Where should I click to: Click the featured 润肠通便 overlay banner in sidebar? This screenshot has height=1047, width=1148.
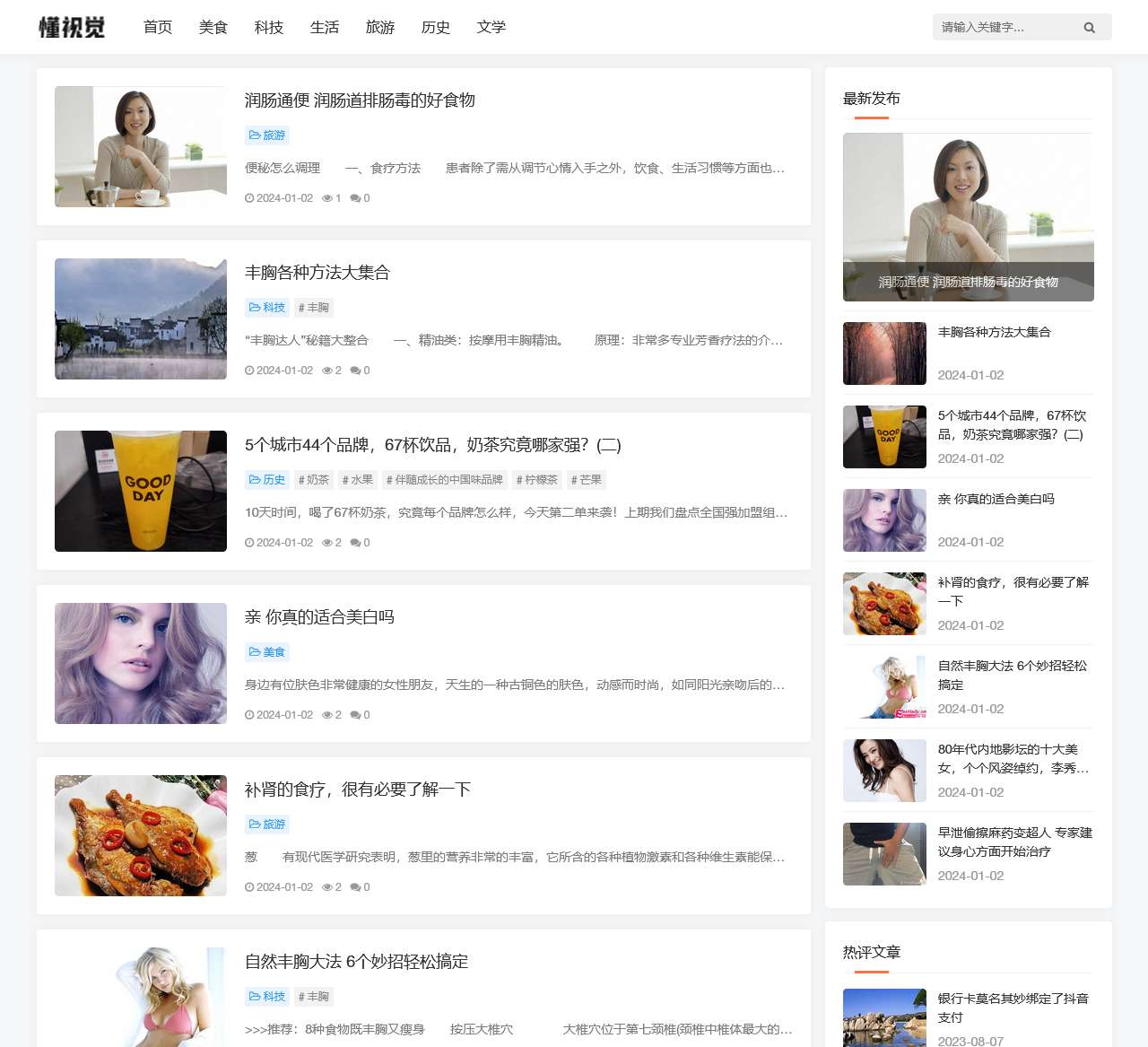(968, 281)
